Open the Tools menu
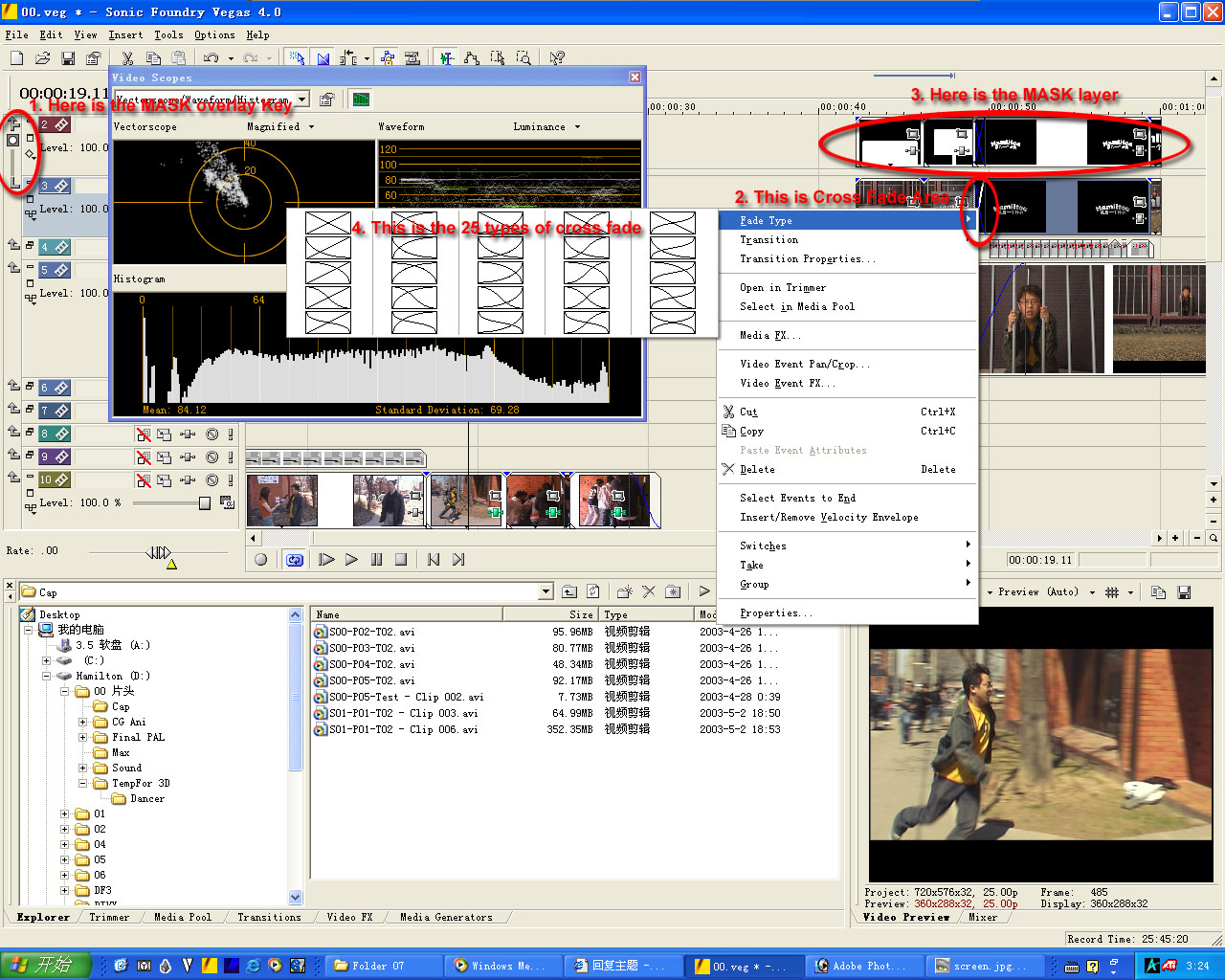Image resolution: width=1225 pixels, height=980 pixels. [168, 34]
